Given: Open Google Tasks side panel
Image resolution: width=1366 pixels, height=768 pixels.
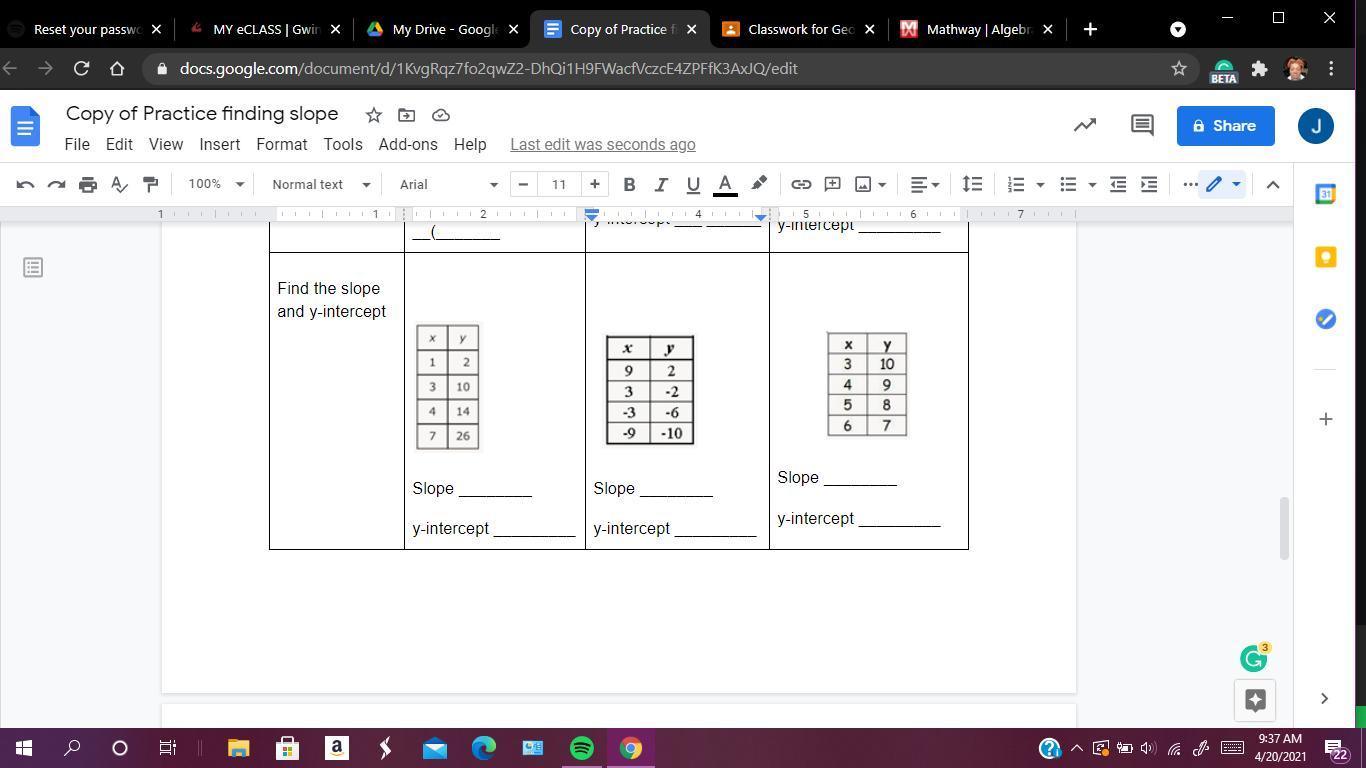Looking at the screenshot, I should pyautogui.click(x=1325, y=319).
